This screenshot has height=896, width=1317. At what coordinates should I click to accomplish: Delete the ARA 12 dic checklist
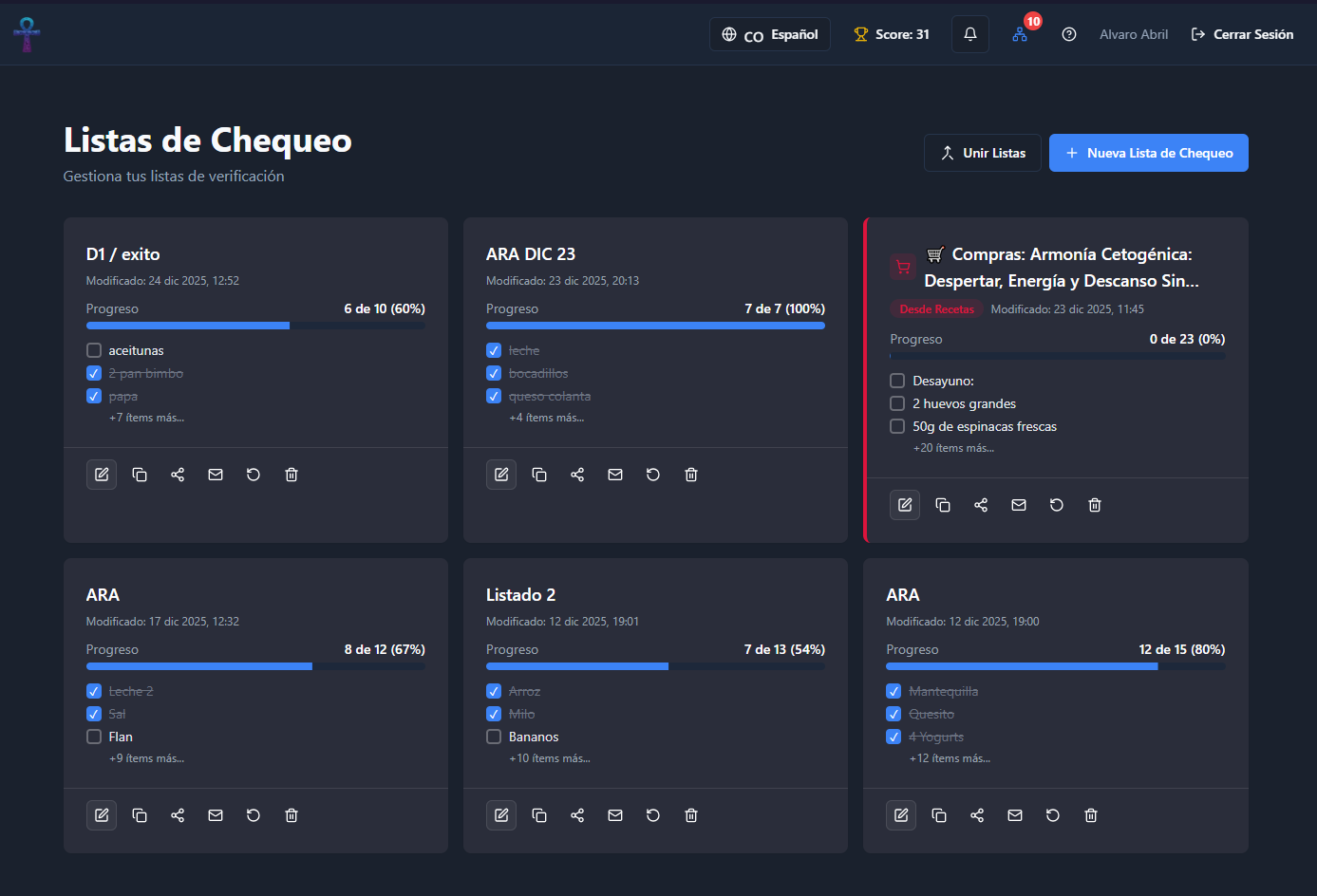(1091, 815)
